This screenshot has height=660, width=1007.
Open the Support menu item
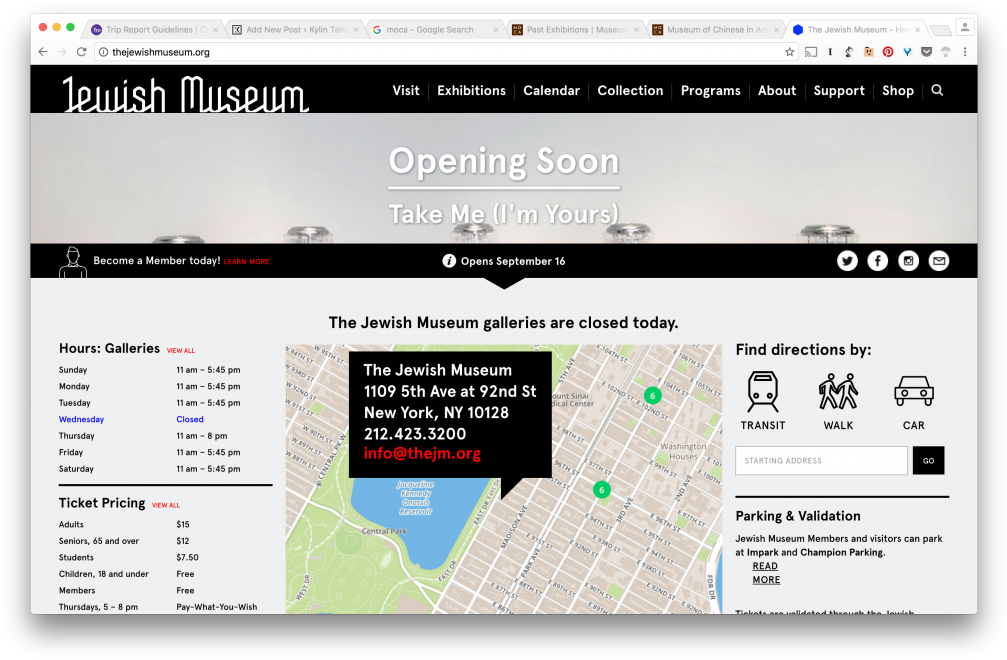click(839, 91)
